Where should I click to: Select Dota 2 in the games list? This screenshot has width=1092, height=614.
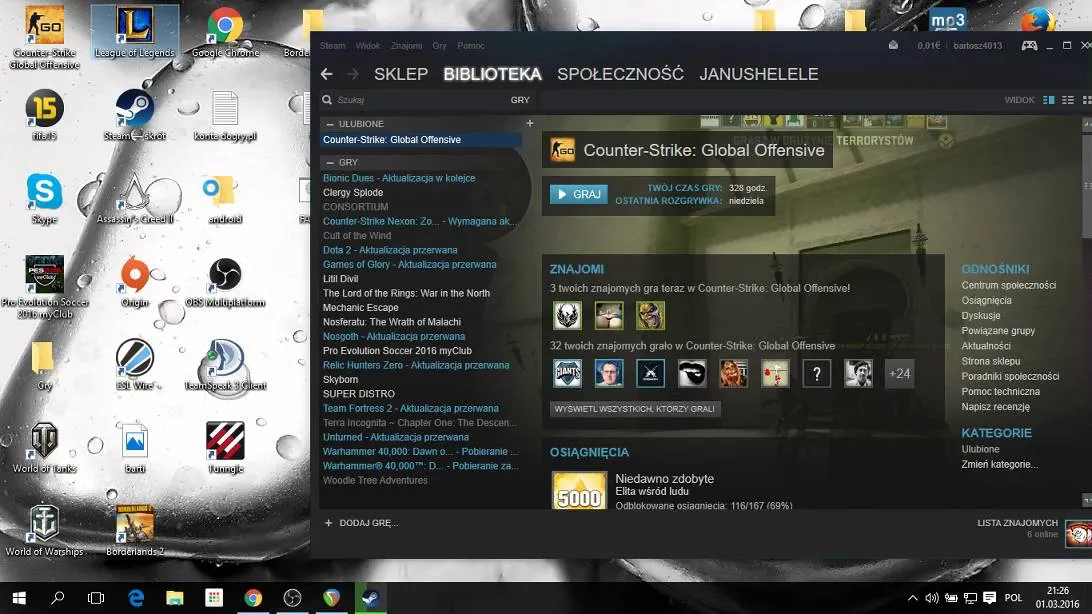421,250
